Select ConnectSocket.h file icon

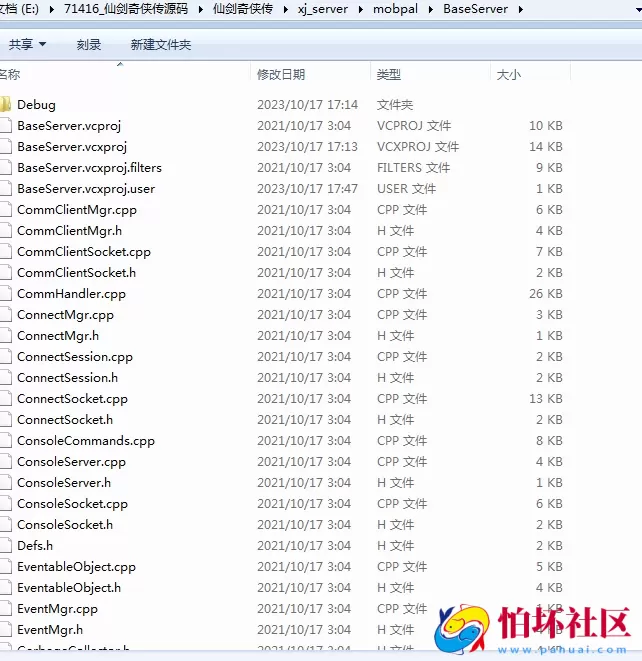tap(5, 420)
